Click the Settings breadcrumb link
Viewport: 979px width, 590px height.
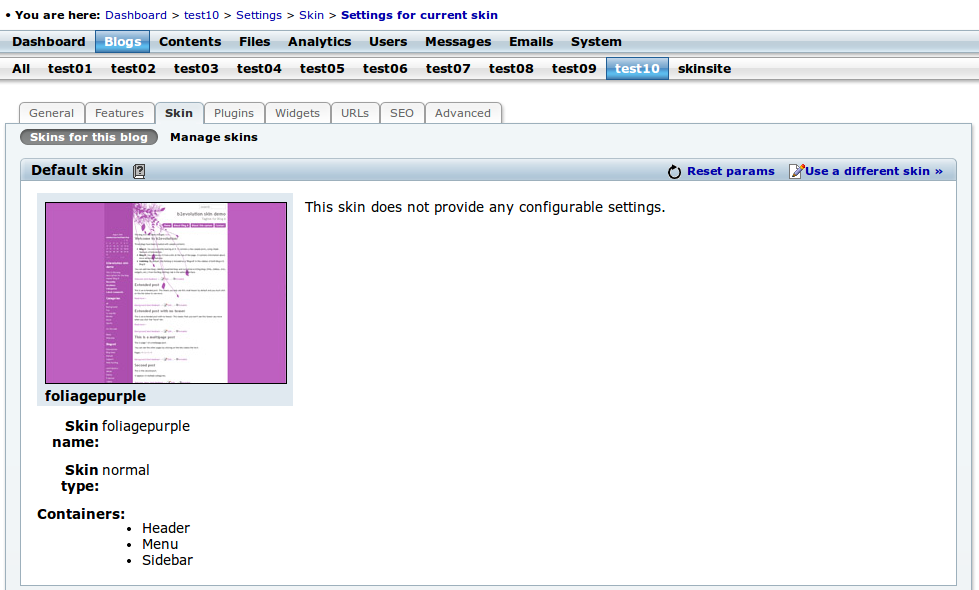(x=259, y=15)
